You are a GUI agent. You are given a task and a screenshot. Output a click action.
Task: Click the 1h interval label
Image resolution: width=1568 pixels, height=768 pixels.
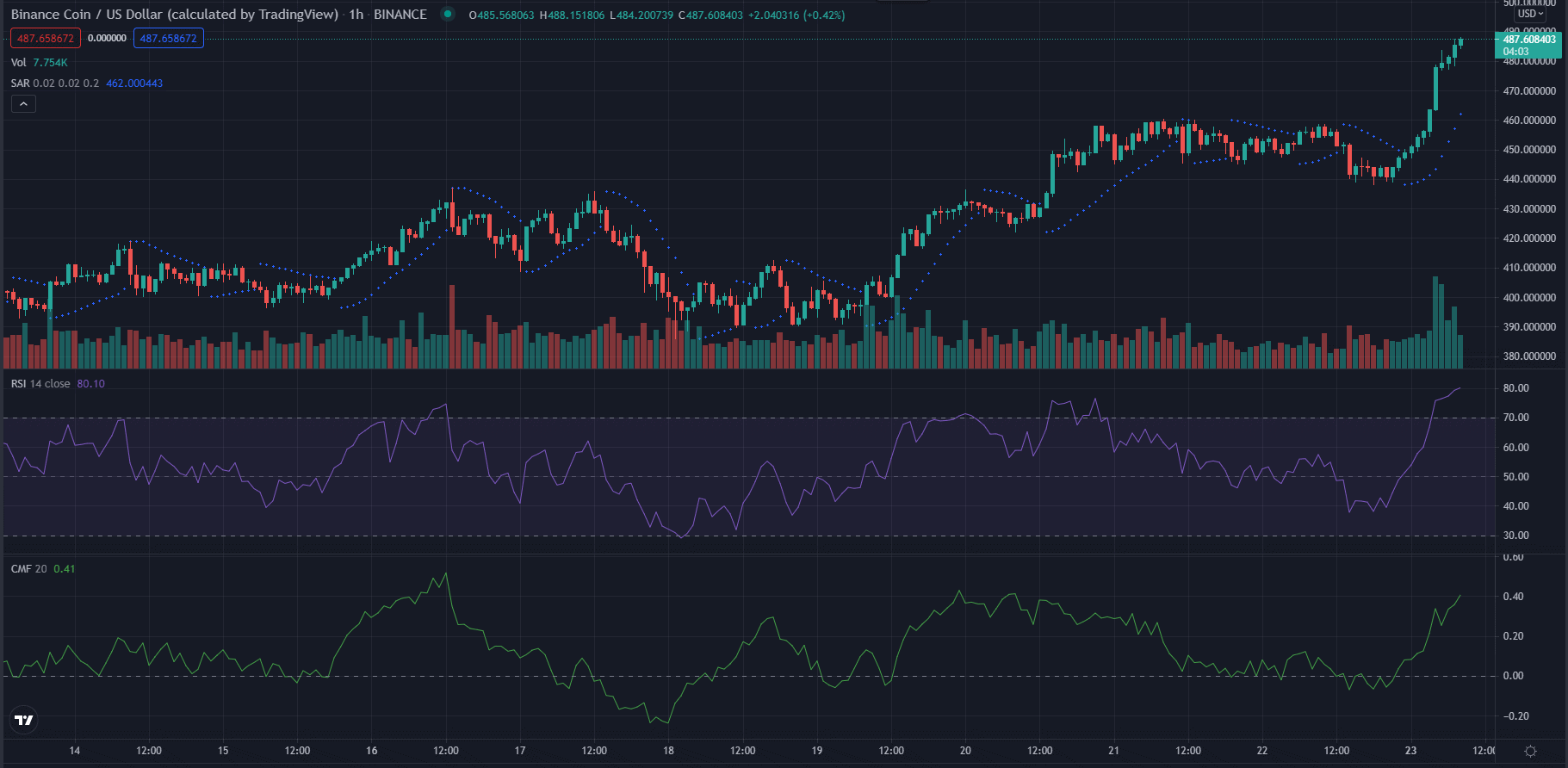pyautogui.click(x=356, y=15)
